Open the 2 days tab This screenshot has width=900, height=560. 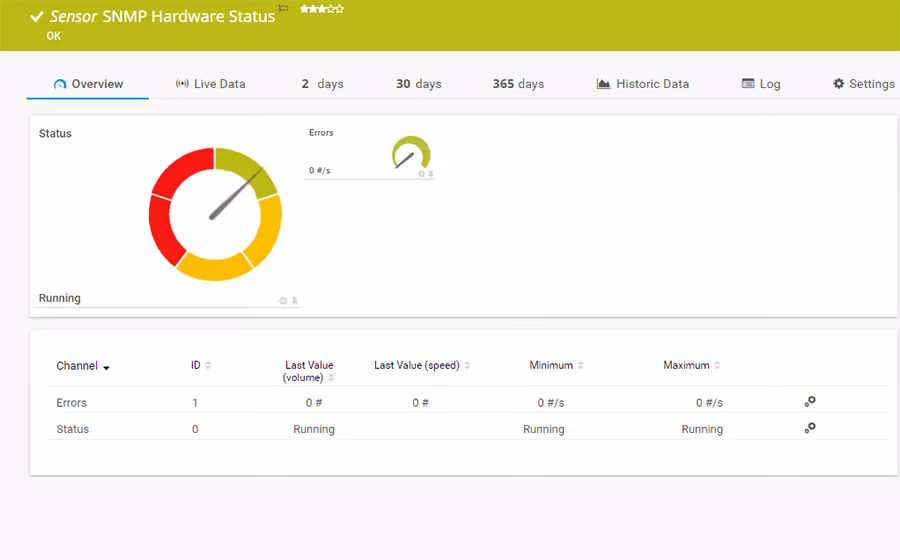322,84
